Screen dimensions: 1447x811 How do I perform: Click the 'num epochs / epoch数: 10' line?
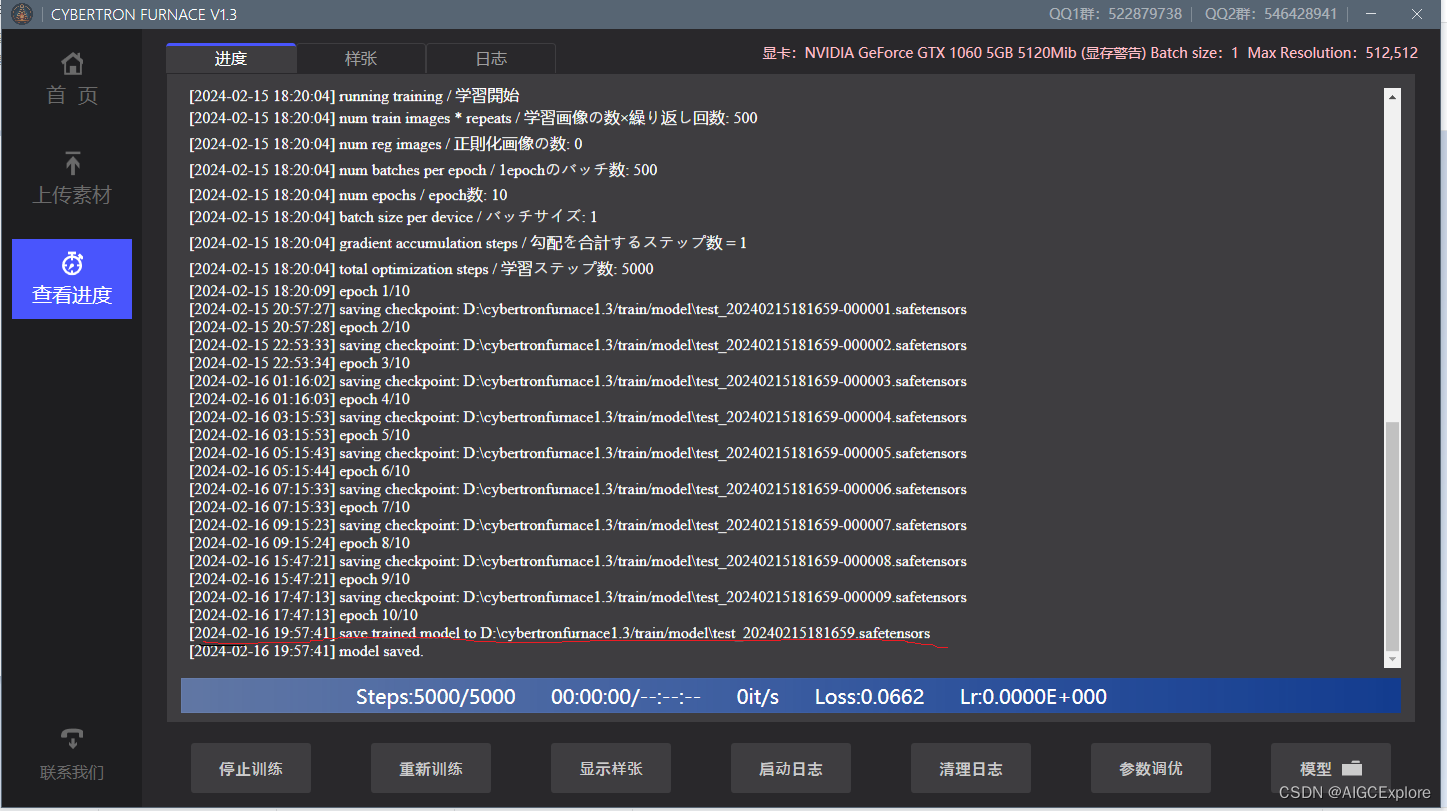(348, 195)
